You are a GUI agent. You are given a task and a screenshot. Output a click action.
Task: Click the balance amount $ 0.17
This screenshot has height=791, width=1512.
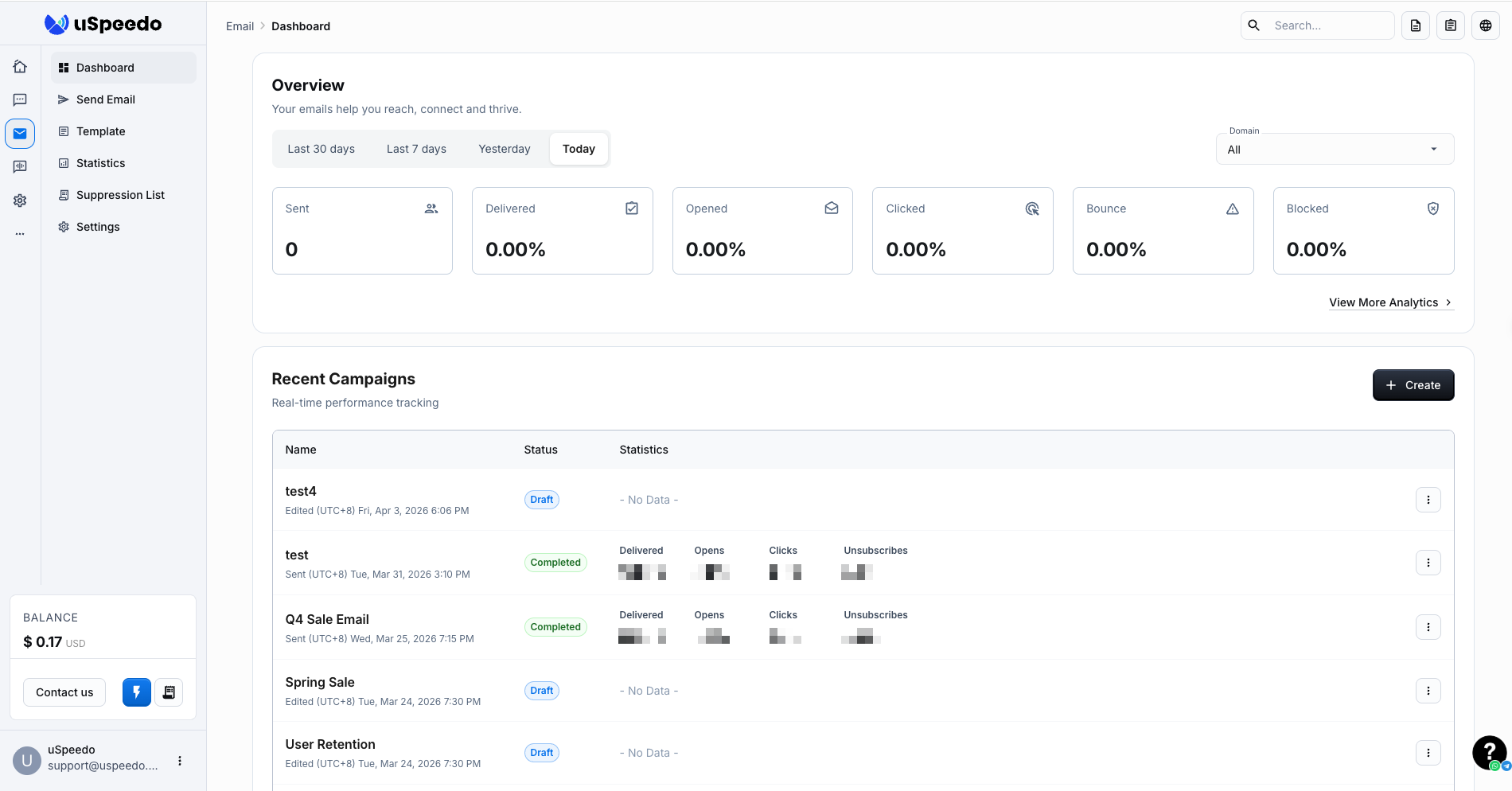(x=43, y=641)
